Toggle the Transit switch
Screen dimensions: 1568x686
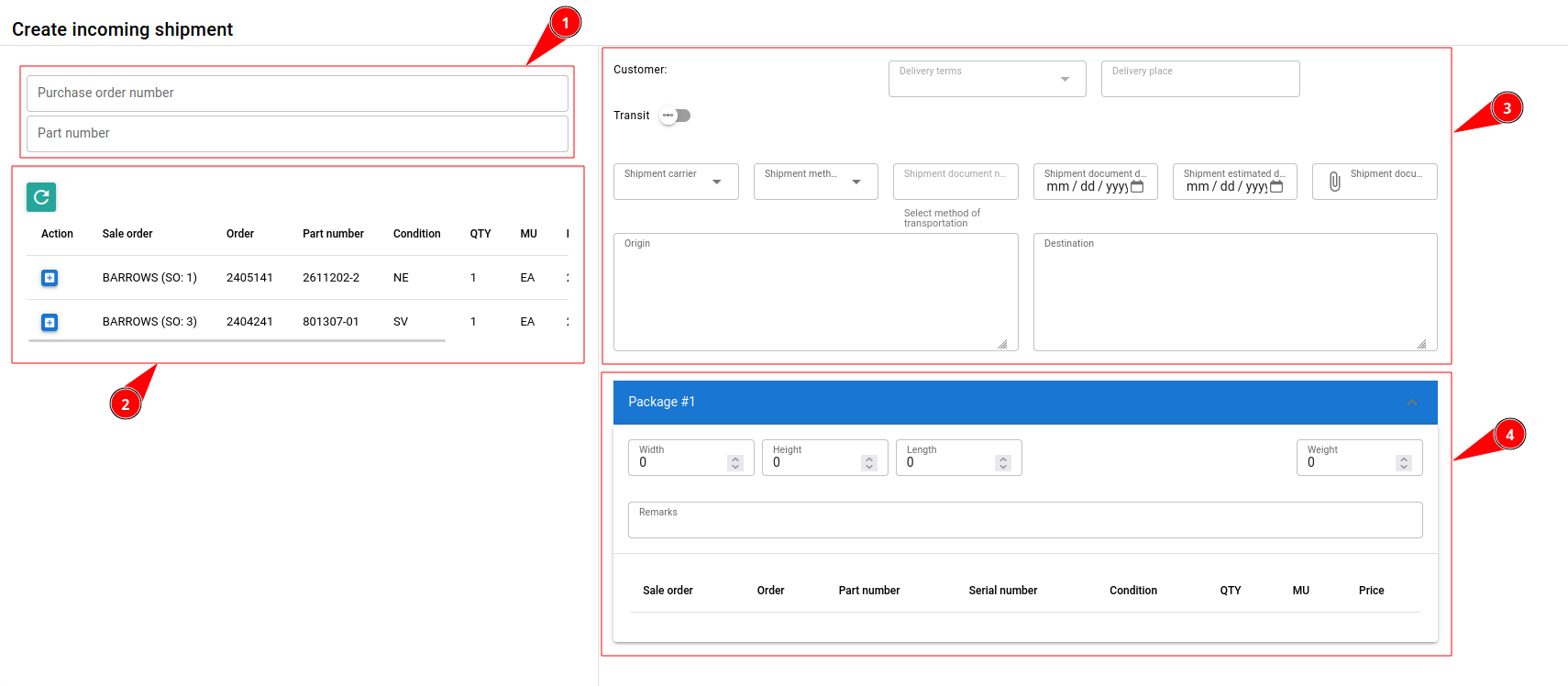(x=675, y=116)
